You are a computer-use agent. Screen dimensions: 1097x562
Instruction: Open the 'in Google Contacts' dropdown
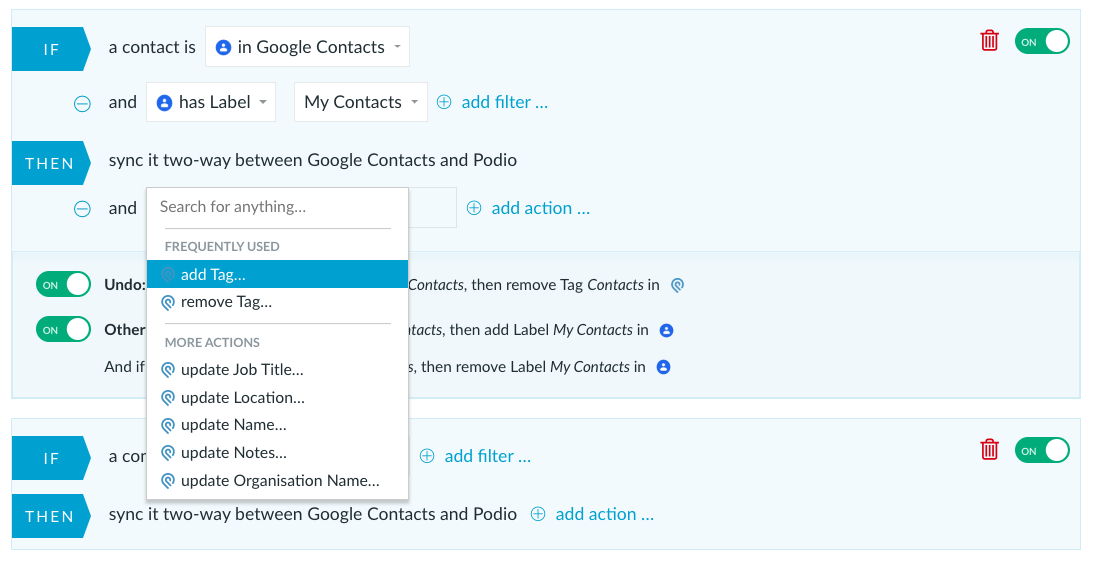pyautogui.click(x=307, y=47)
